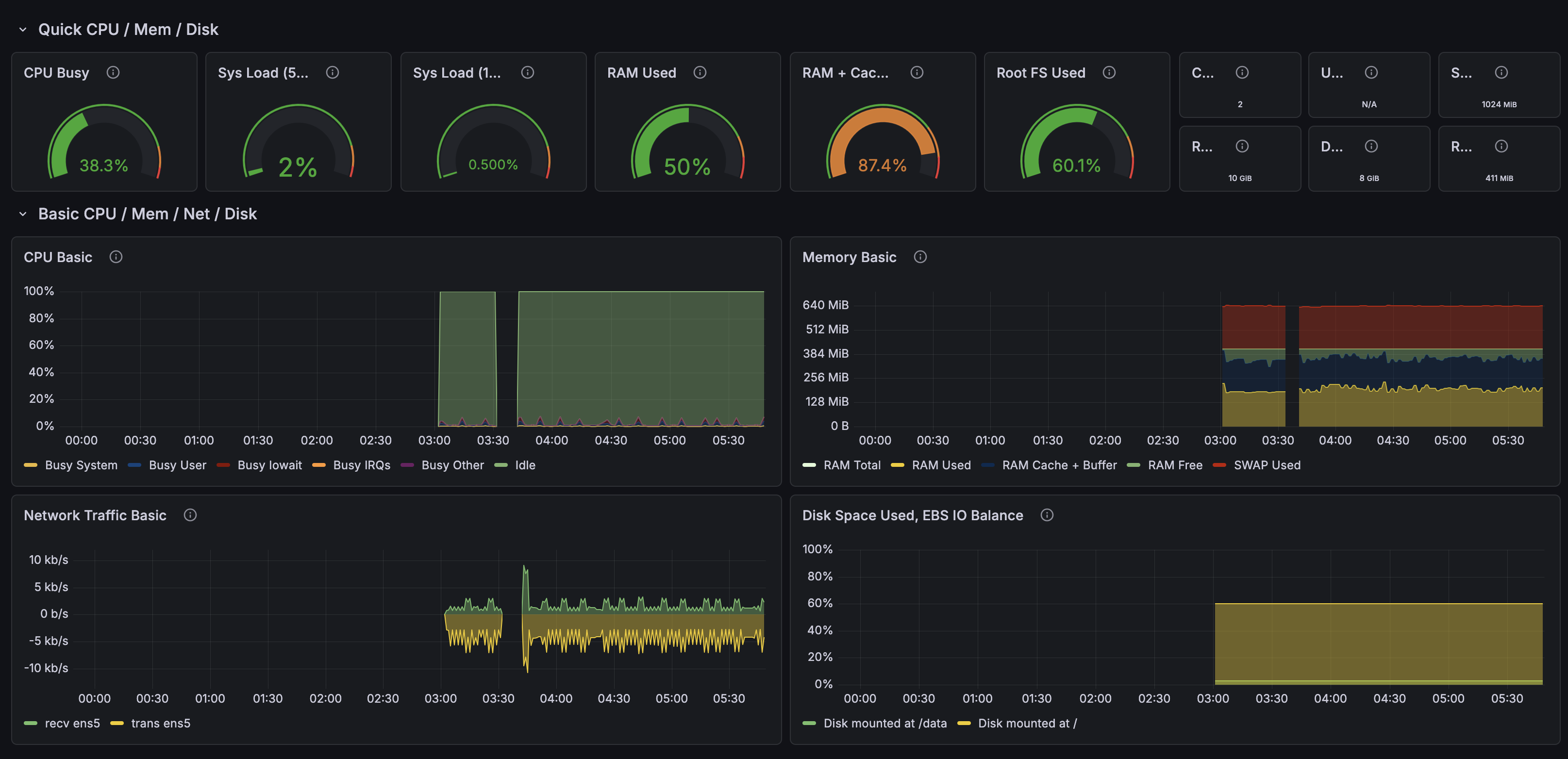This screenshot has width=1568, height=759.
Task: Toggle the recv ens5 series visibility
Action: pos(72,723)
